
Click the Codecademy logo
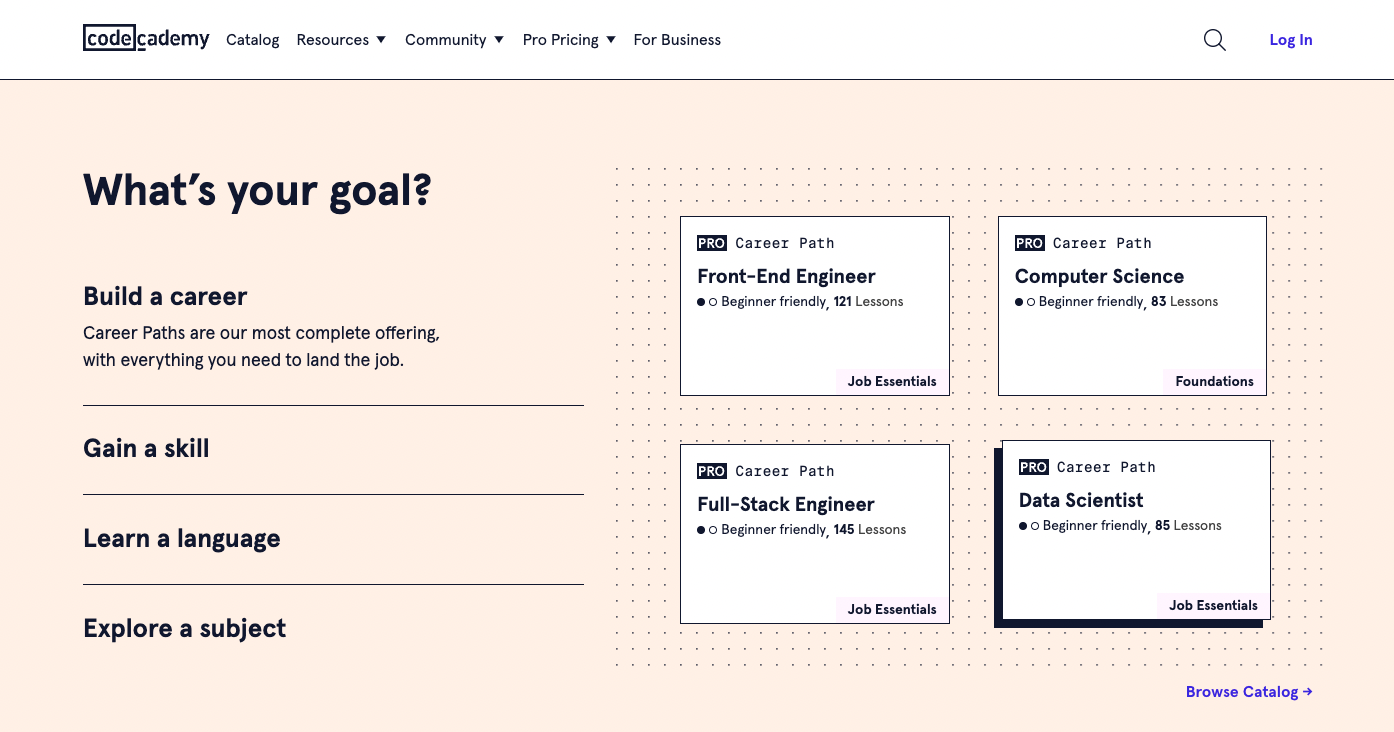146,39
